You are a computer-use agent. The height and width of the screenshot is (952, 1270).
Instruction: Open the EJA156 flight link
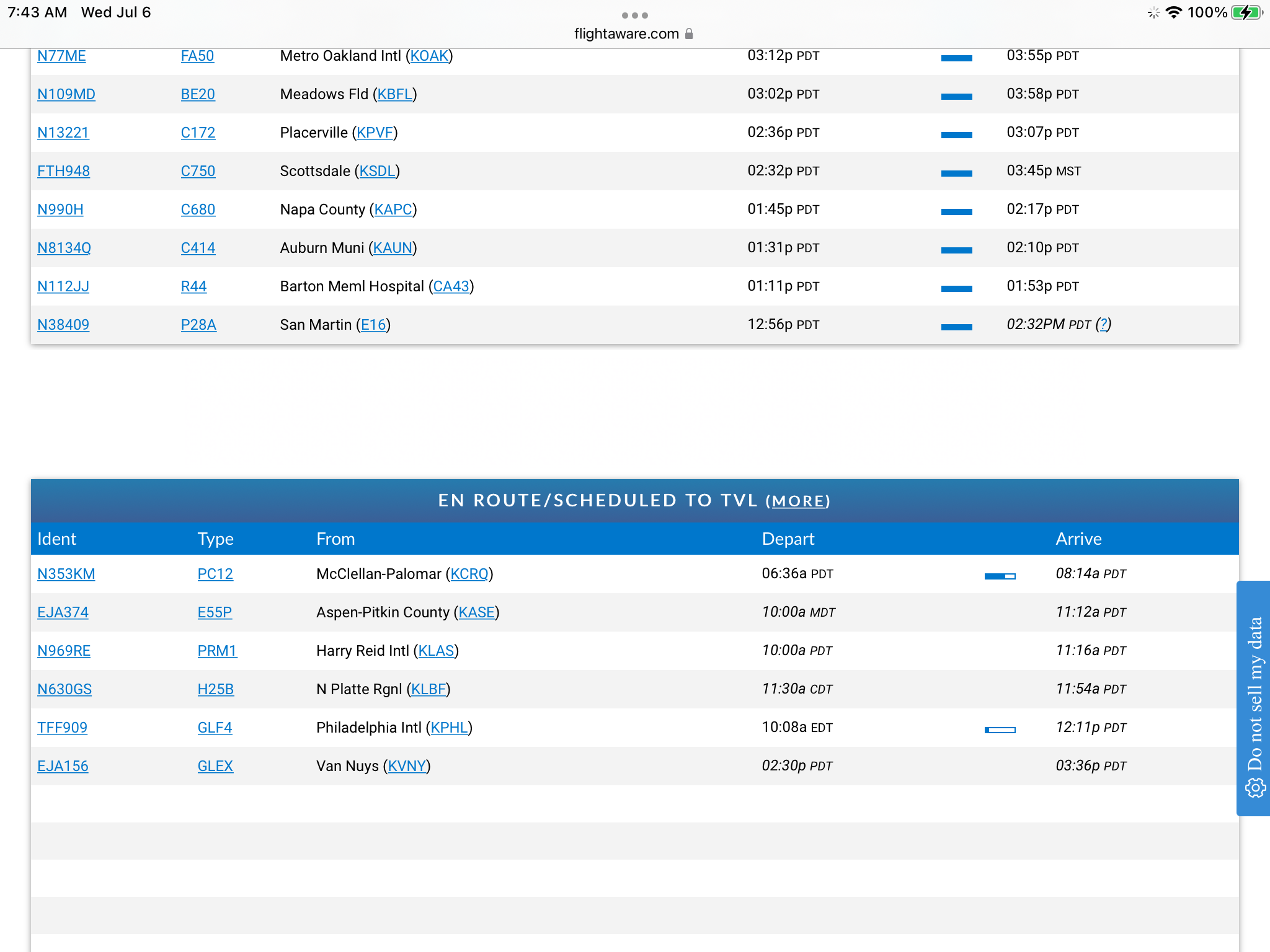click(x=63, y=766)
